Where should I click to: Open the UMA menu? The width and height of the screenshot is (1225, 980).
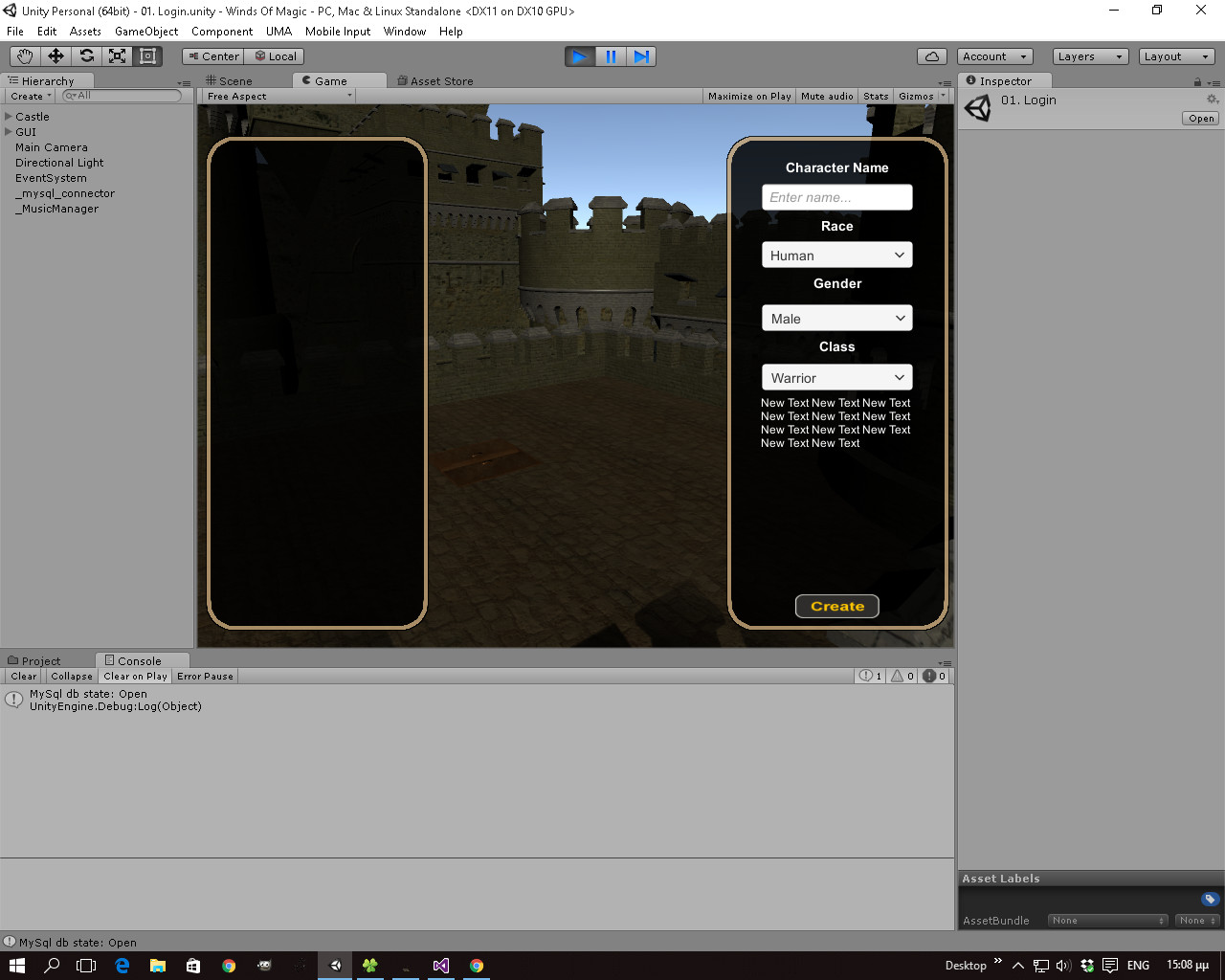pyautogui.click(x=278, y=32)
